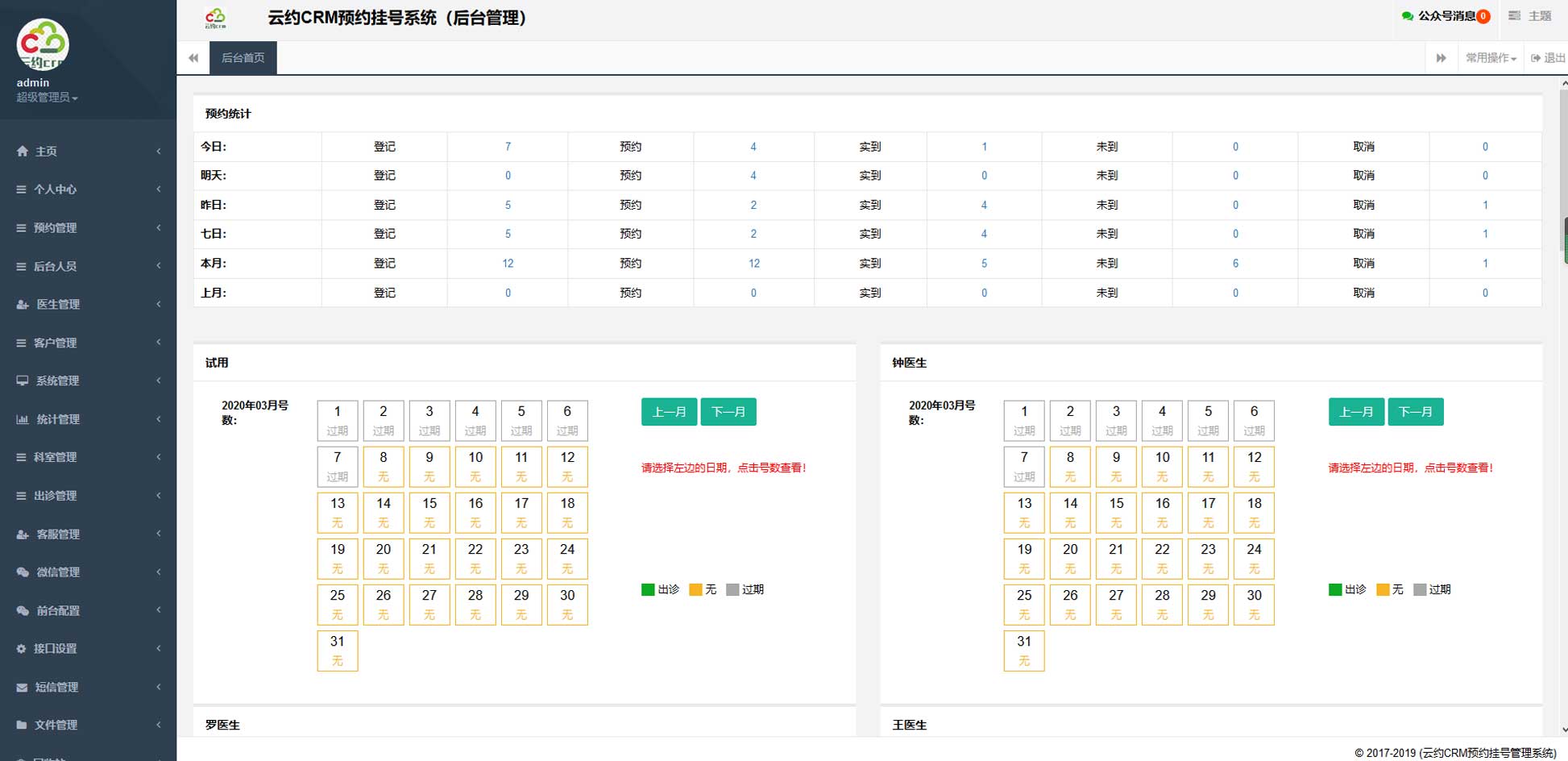1568x761 pixels.
Task: Click the gear icon for 接口设置
Action: coord(22,649)
